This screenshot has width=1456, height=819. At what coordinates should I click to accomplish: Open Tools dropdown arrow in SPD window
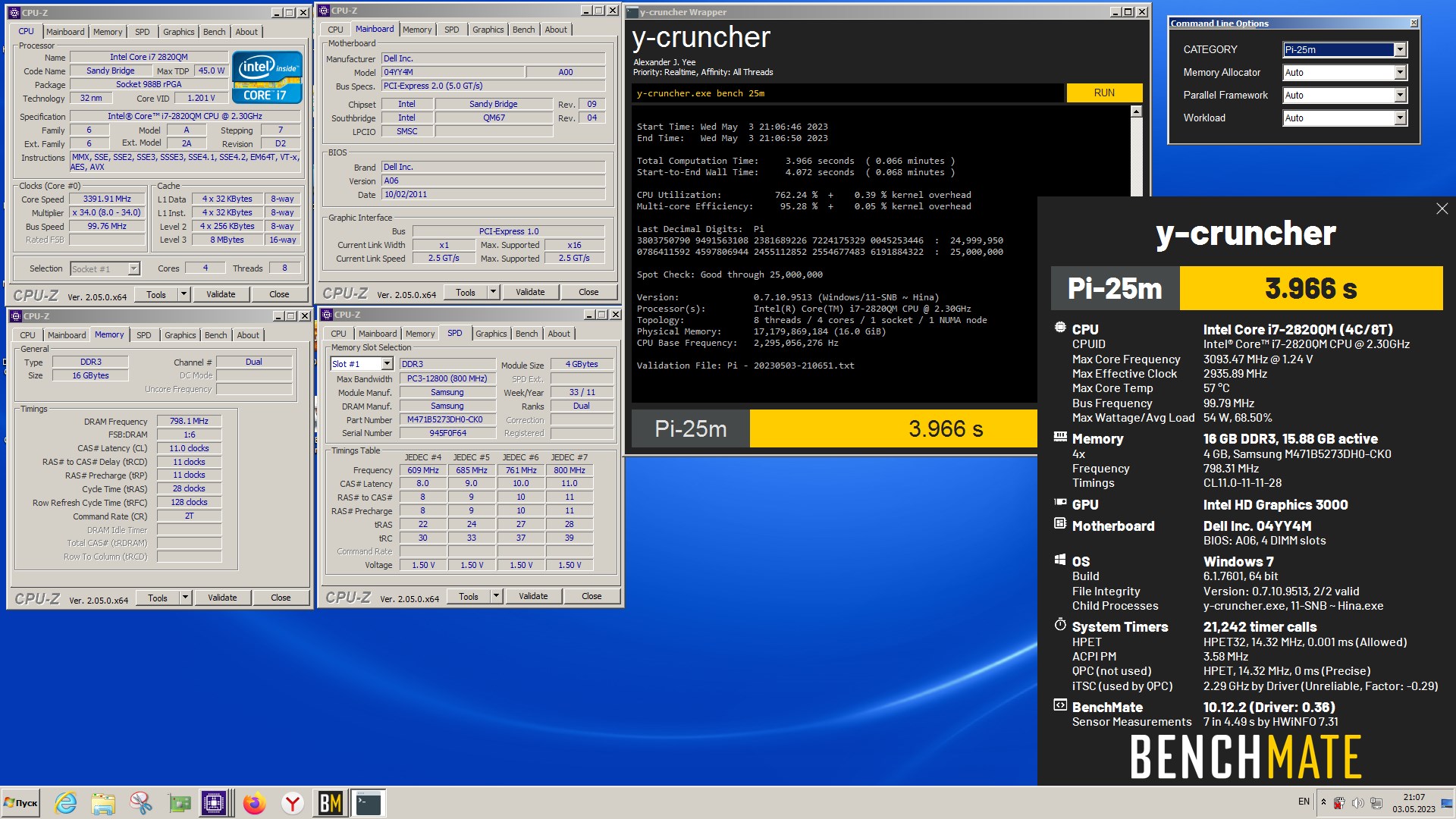[x=496, y=596]
